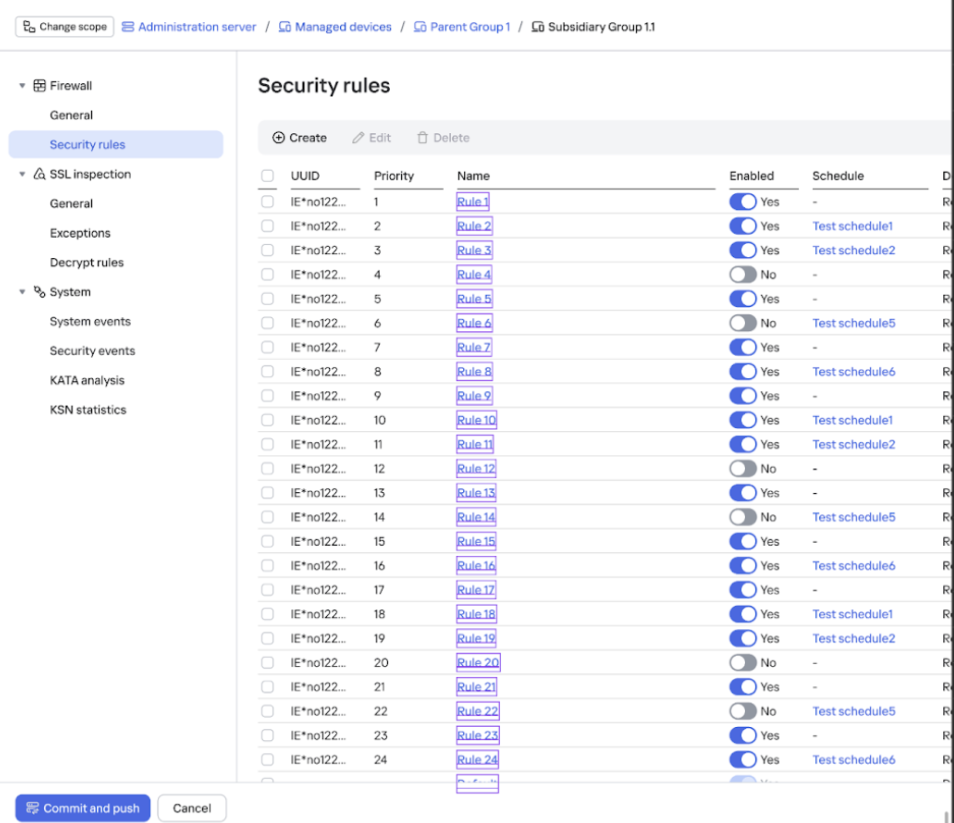
Task: Disable the Rule 1 enabled toggle
Action: click(742, 202)
